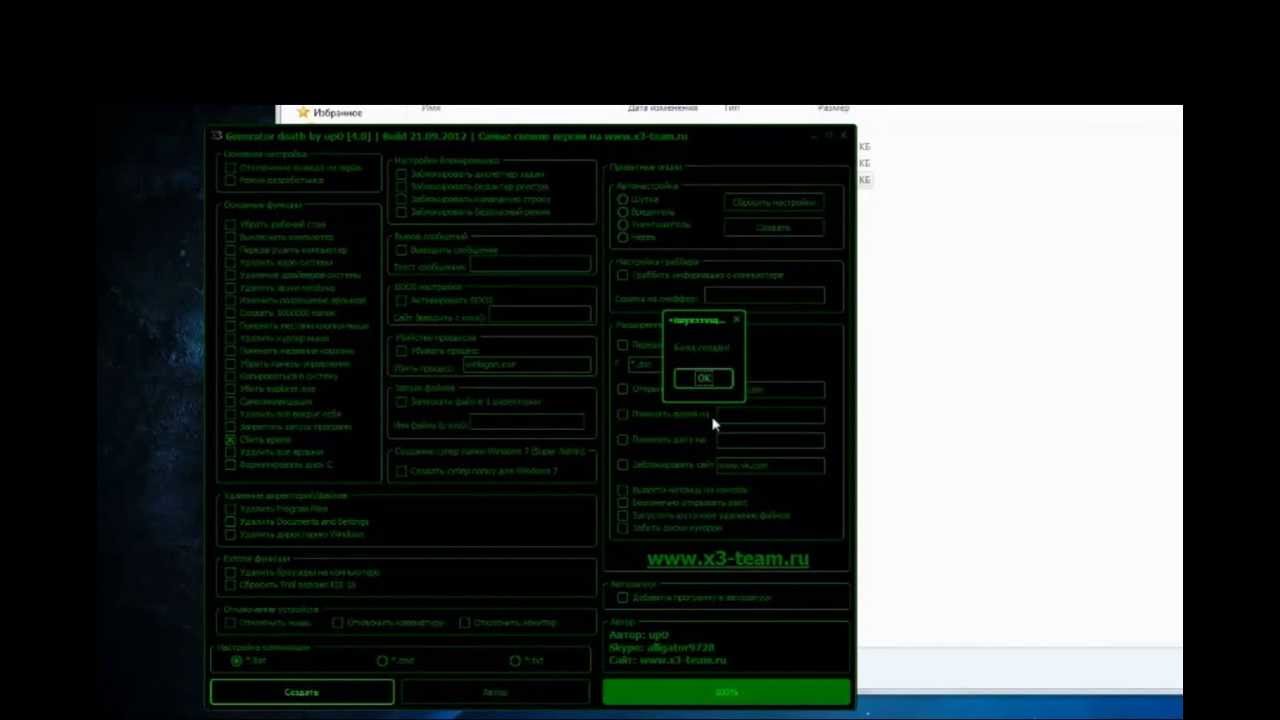The height and width of the screenshot is (720, 1280).
Task: Click the Избранное star icon in Explorer
Action: point(303,113)
